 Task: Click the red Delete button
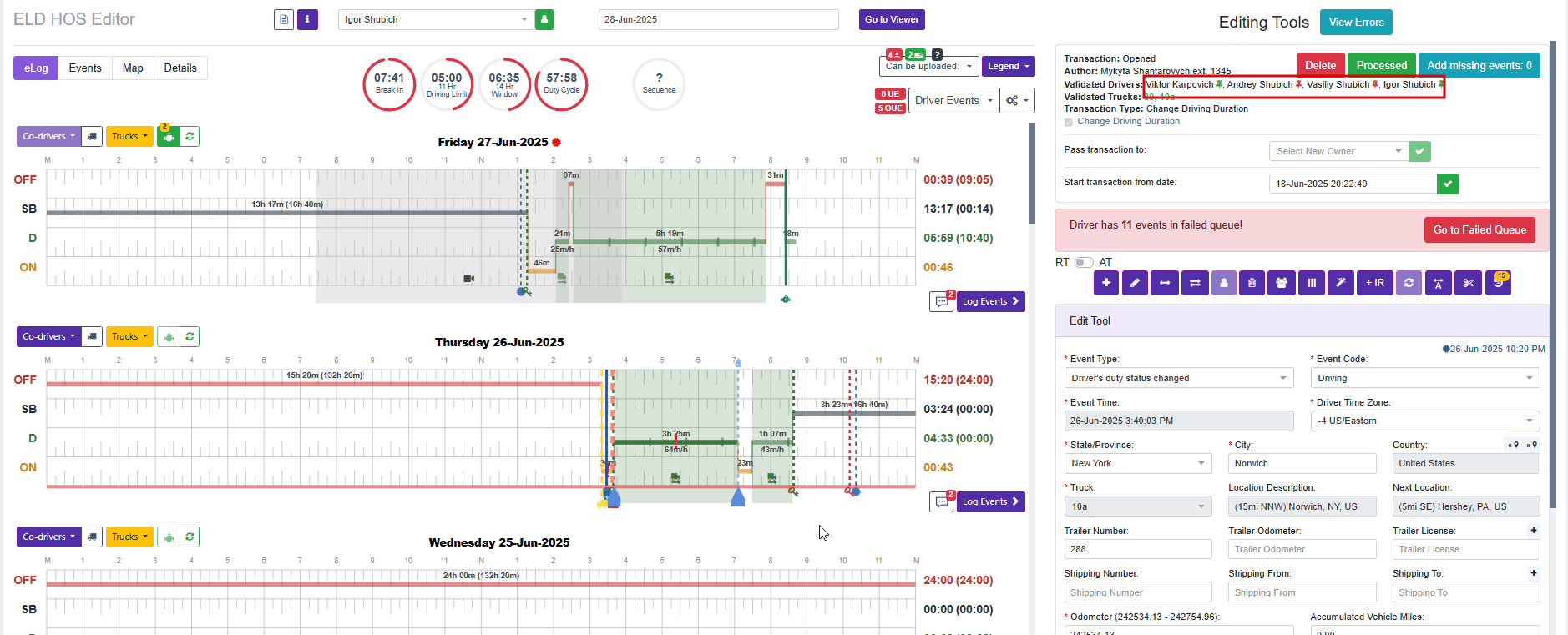click(1320, 65)
